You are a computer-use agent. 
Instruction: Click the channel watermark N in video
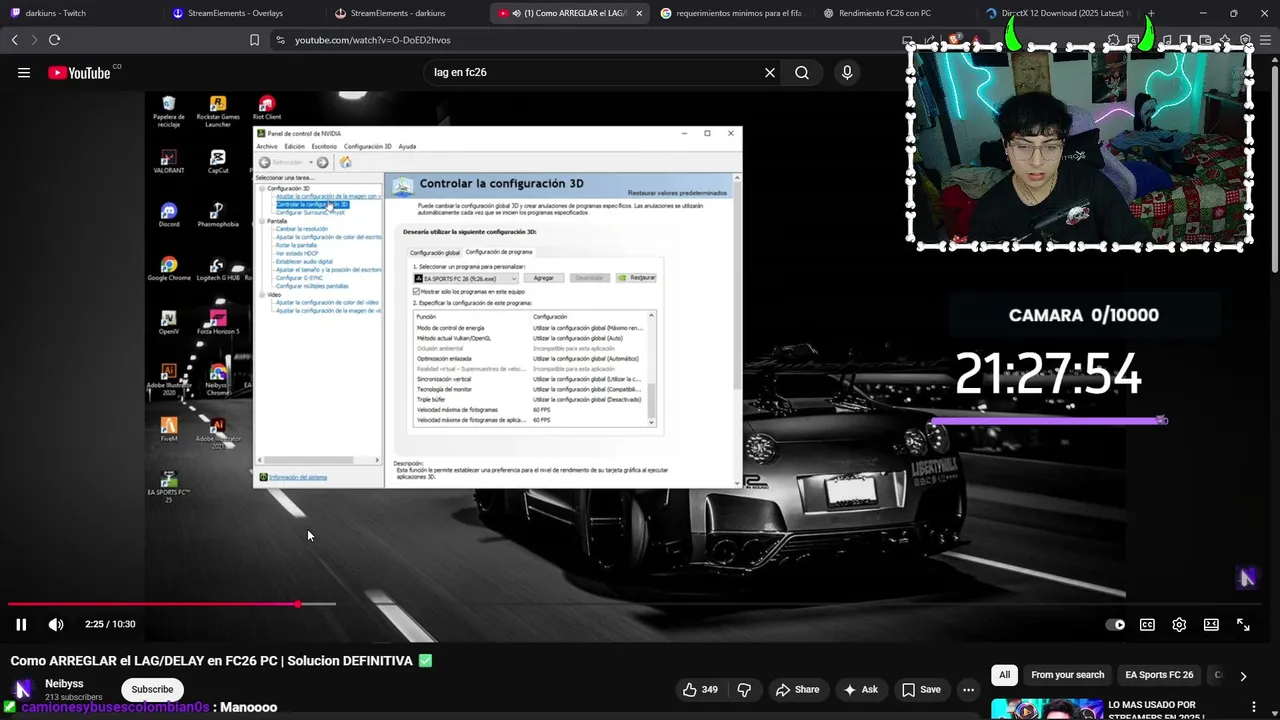coord(1247,577)
